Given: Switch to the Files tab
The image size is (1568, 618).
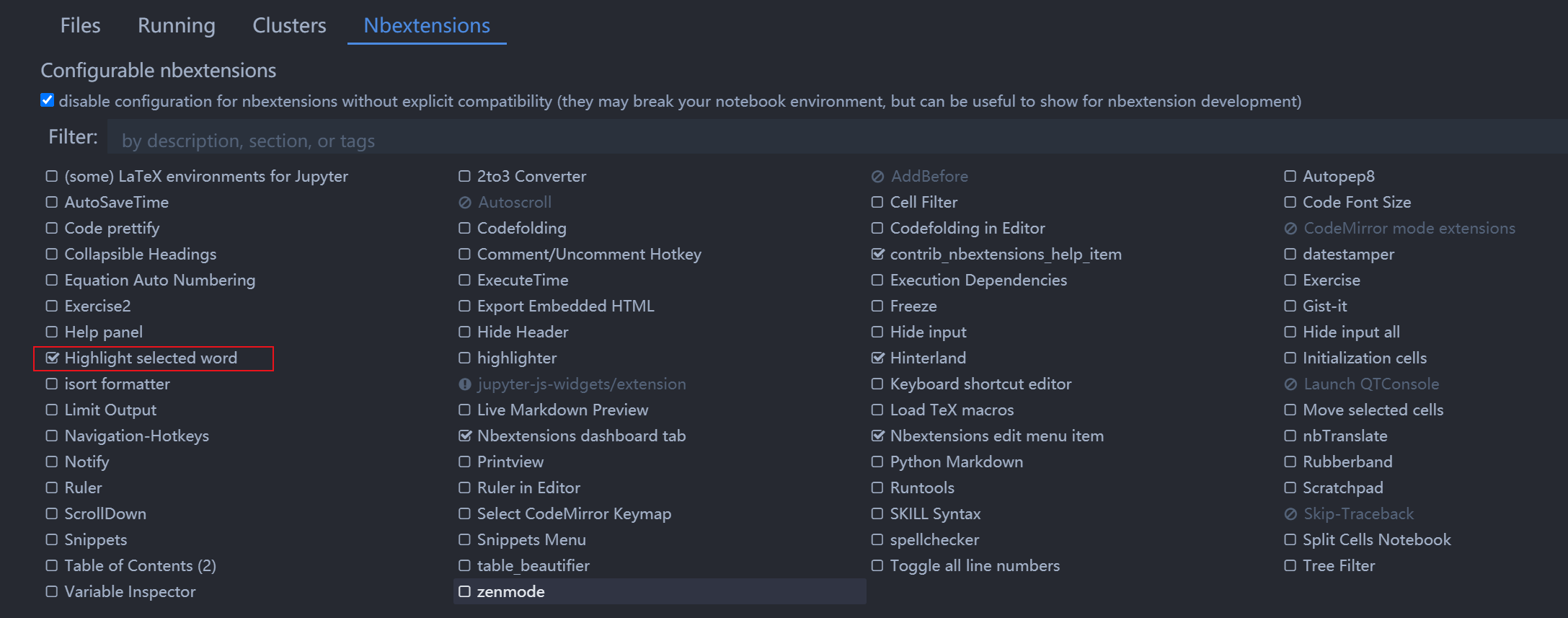Looking at the screenshot, I should coord(80,25).
